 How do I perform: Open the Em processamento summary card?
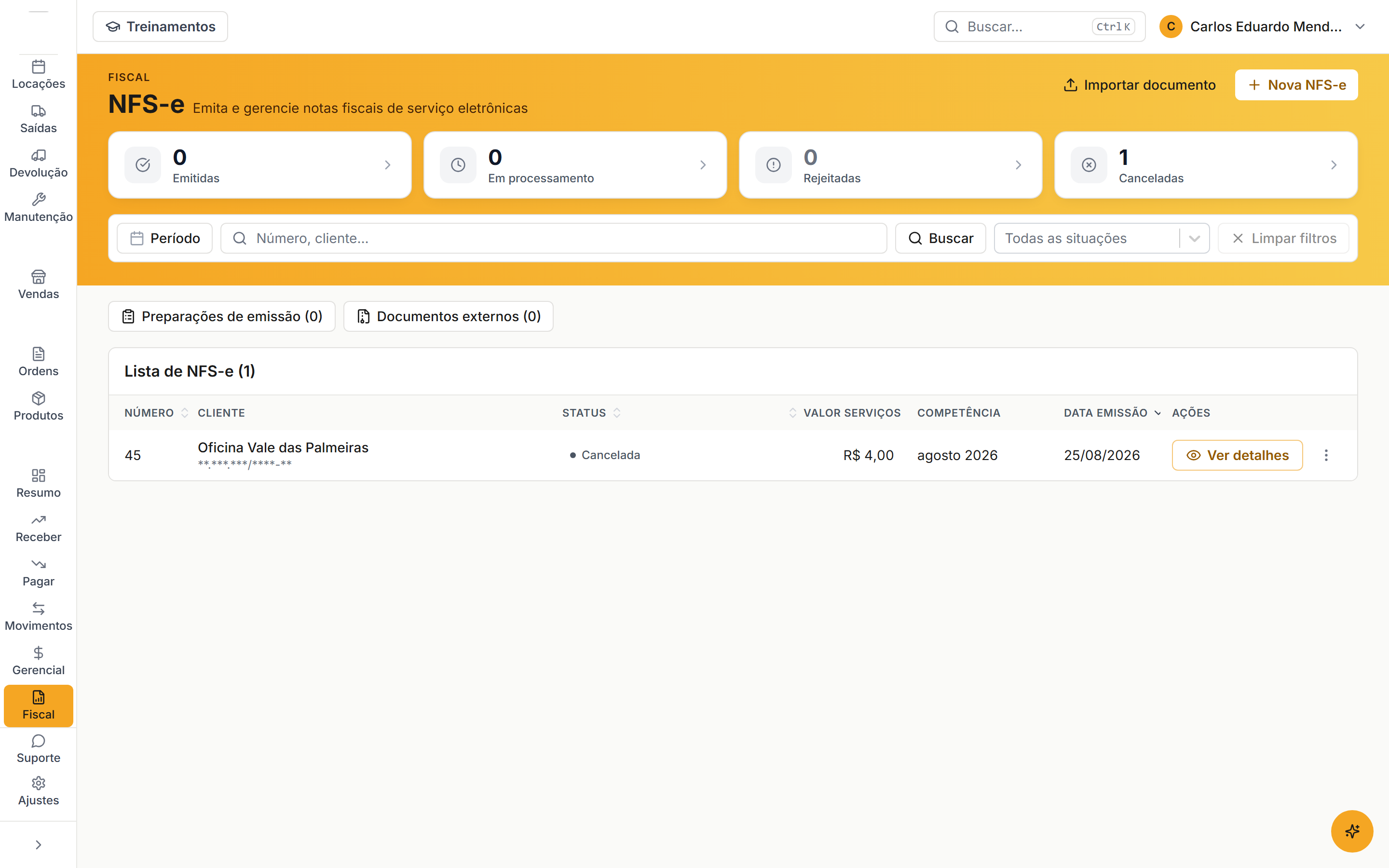[575, 165]
